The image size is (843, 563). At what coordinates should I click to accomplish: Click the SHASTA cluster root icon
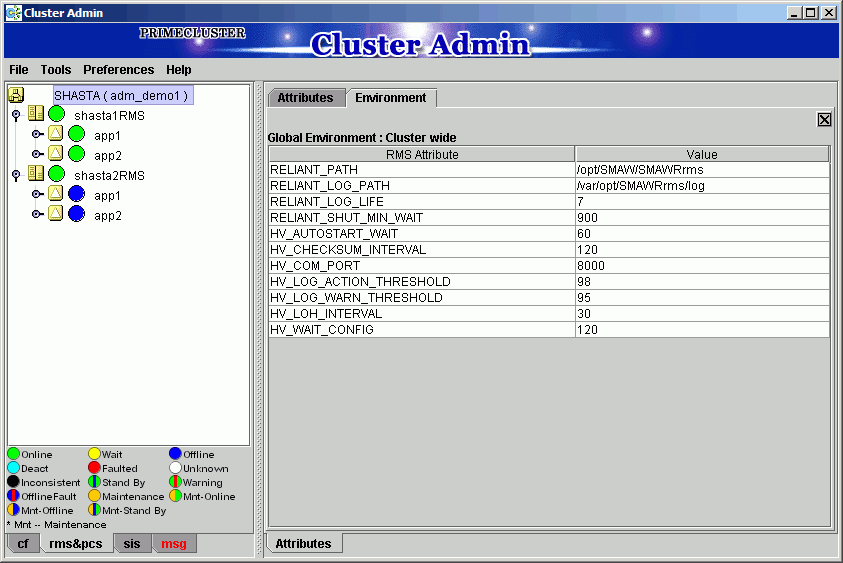pyautogui.click(x=16, y=95)
